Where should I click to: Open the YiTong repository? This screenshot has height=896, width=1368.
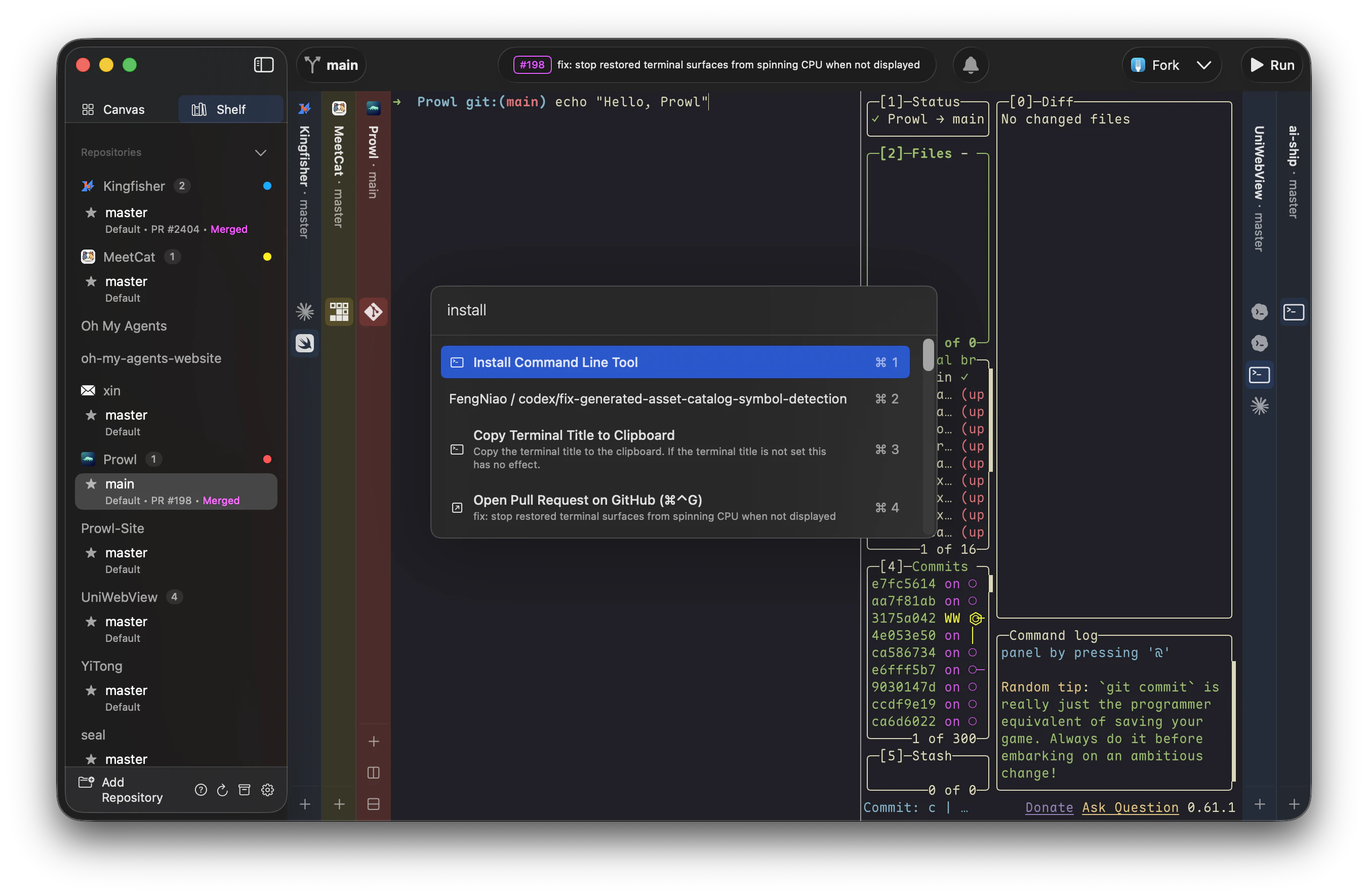coord(102,666)
